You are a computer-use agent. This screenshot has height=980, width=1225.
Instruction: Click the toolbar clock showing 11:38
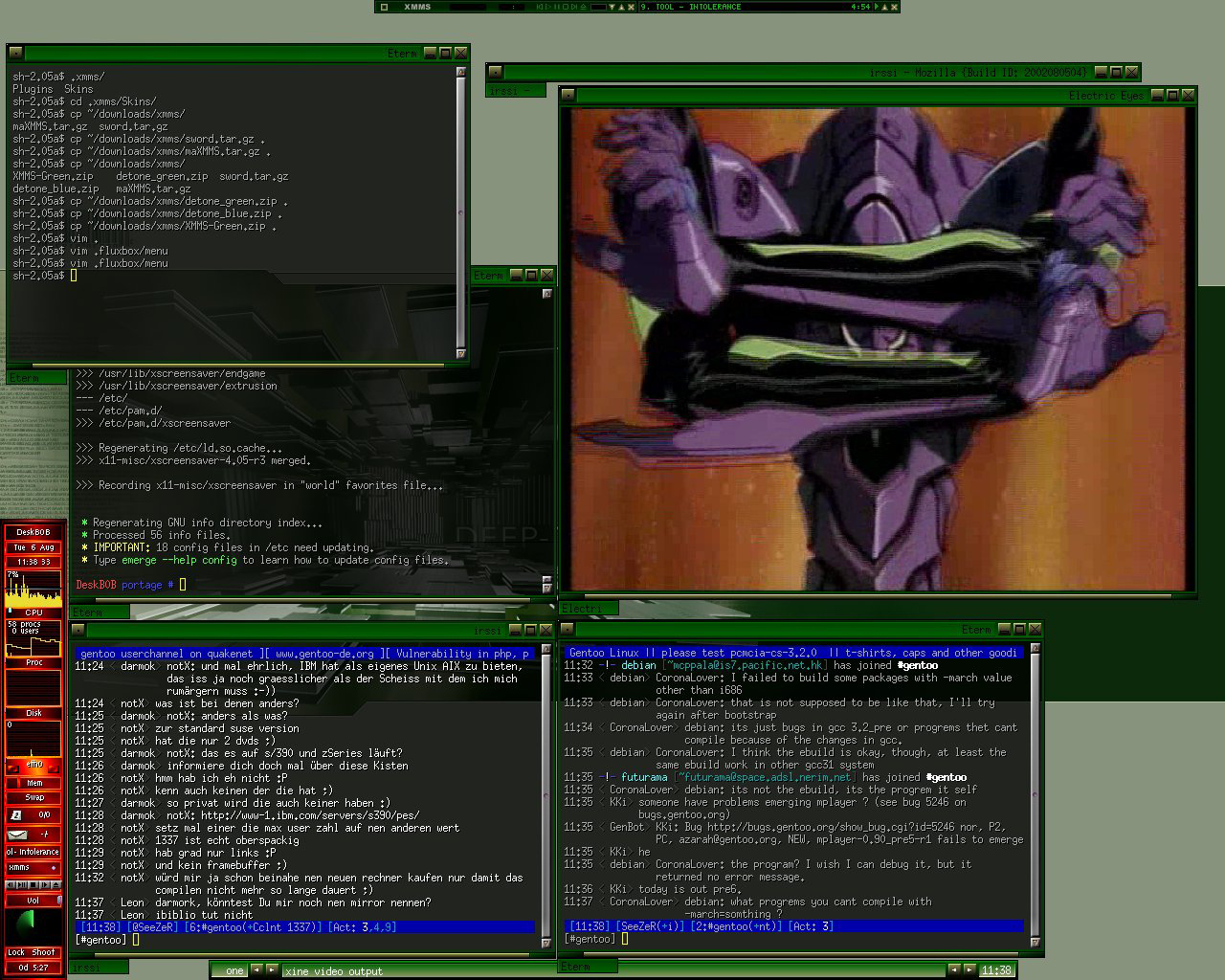click(x=996, y=970)
